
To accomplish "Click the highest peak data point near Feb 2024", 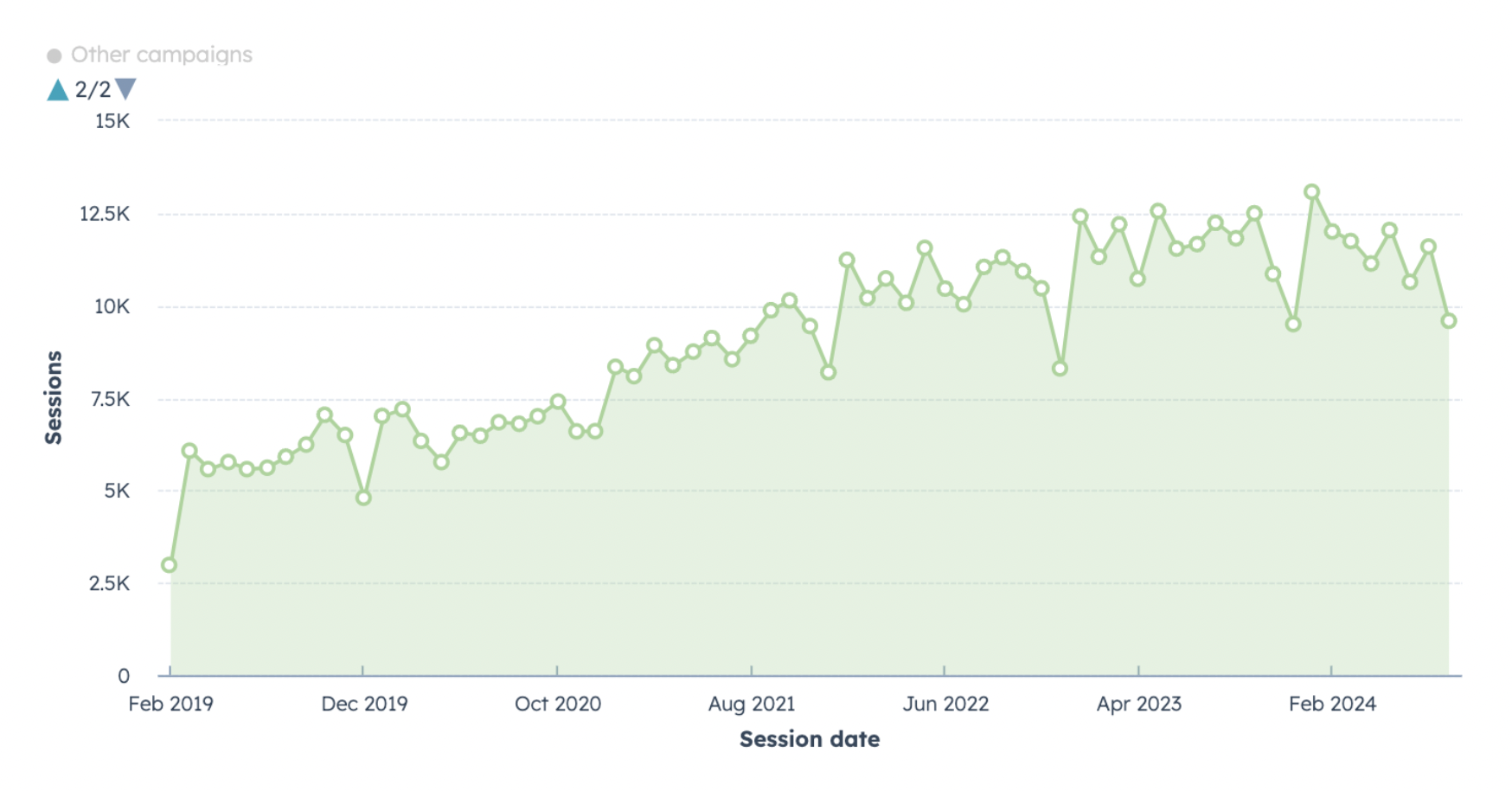I will tap(1311, 192).
